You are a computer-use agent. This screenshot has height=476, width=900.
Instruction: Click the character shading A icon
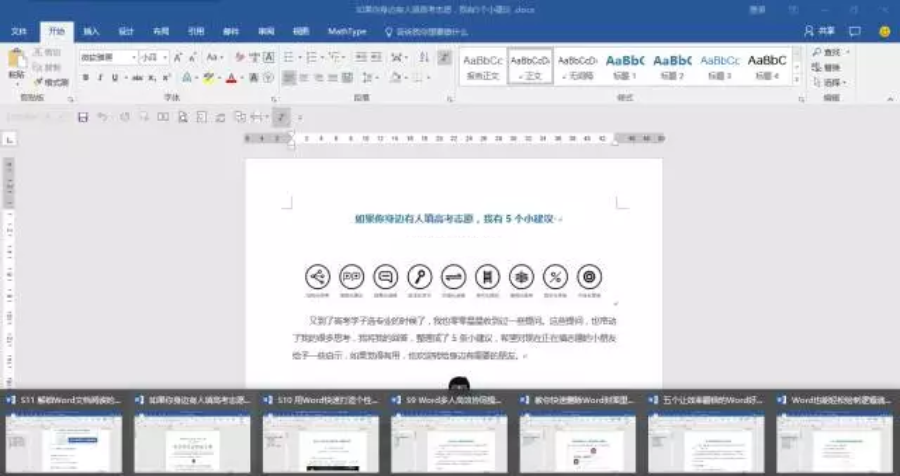tap(253, 78)
